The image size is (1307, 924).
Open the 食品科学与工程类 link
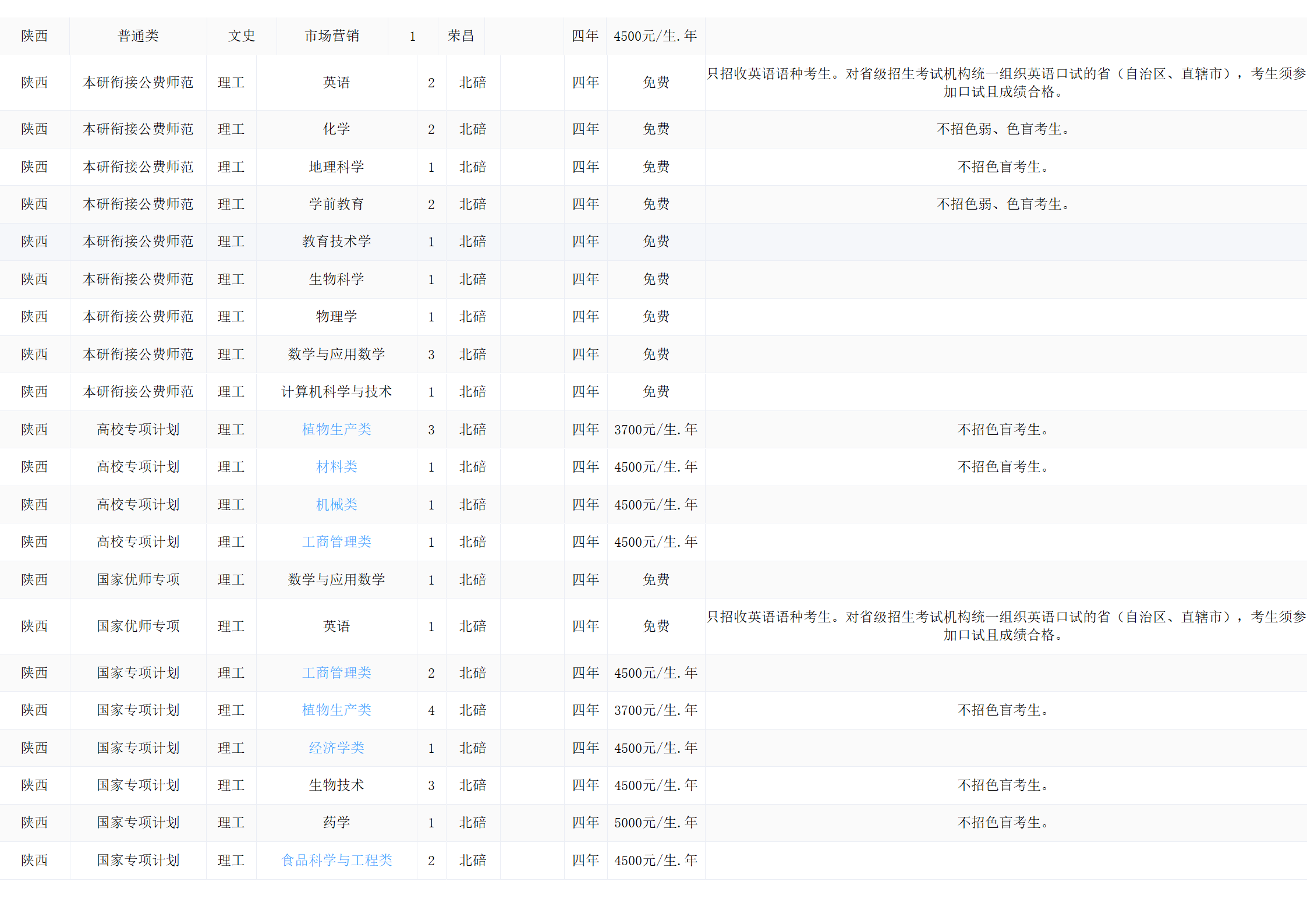point(337,860)
